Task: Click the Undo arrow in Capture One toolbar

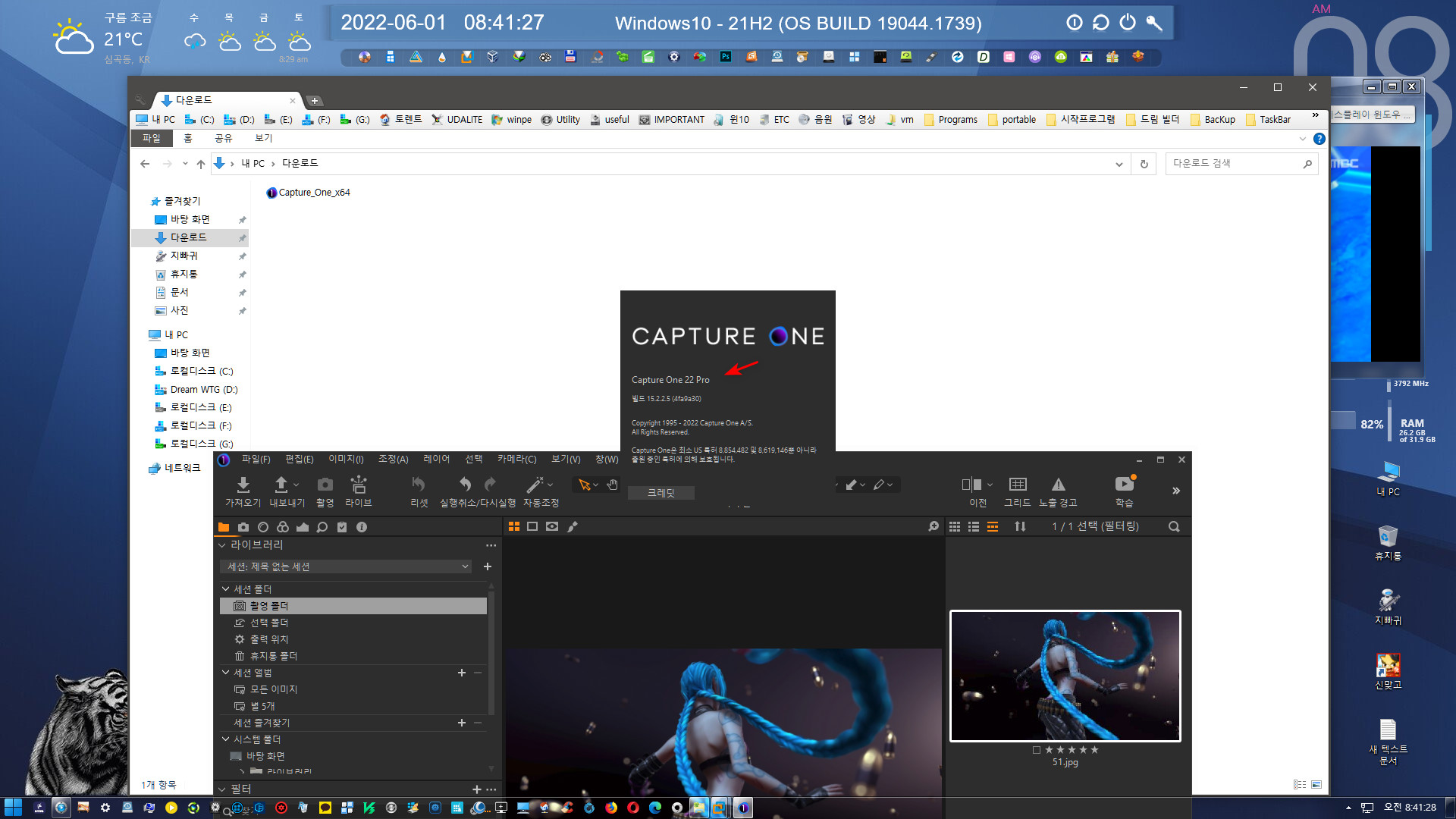Action: [466, 485]
